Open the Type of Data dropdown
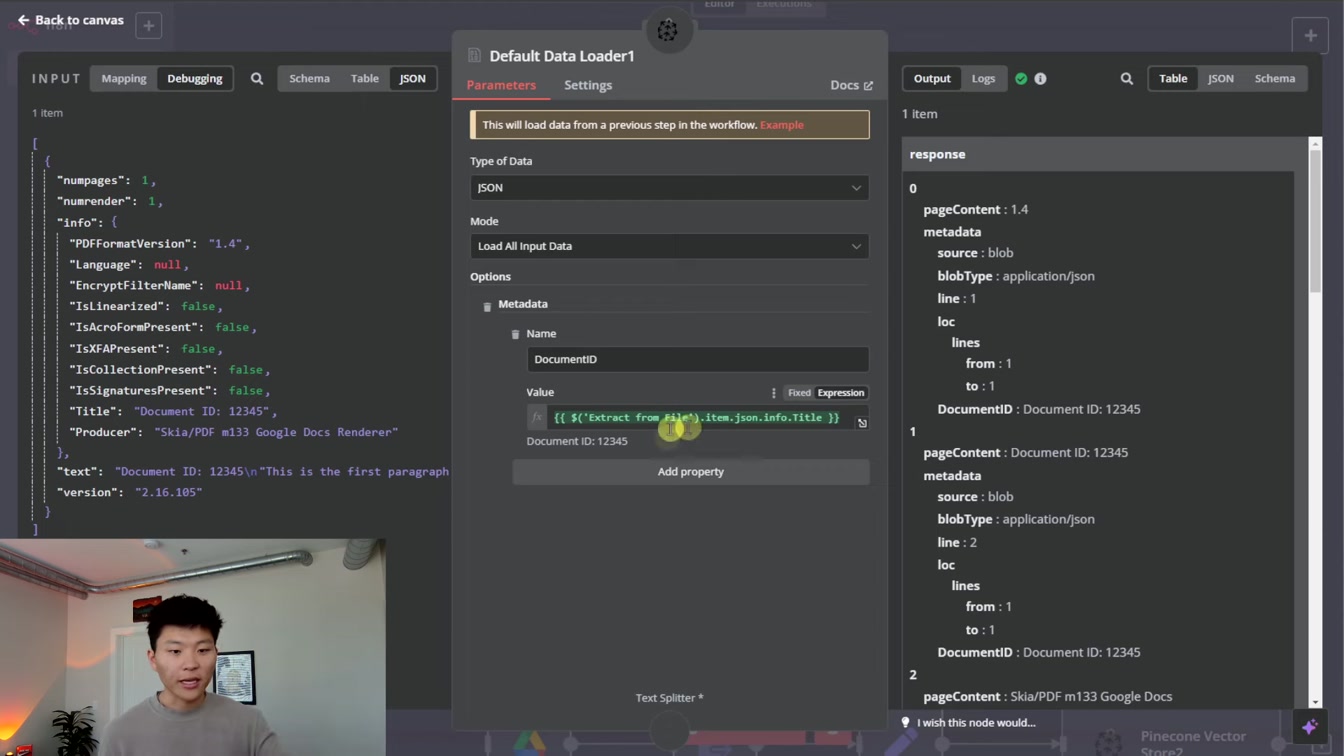The image size is (1344, 756). pos(669,188)
